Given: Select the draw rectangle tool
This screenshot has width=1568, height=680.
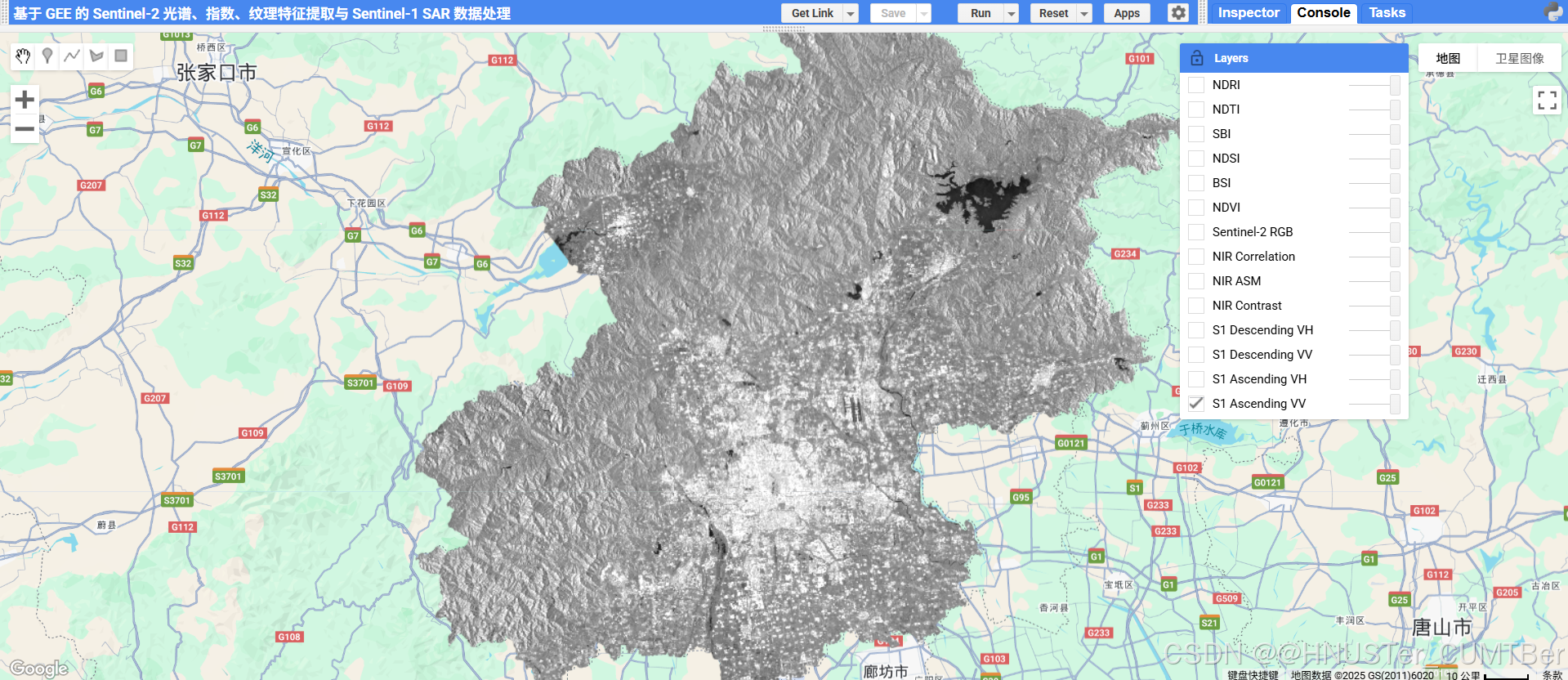Looking at the screenshot, I should click(121, 56).
